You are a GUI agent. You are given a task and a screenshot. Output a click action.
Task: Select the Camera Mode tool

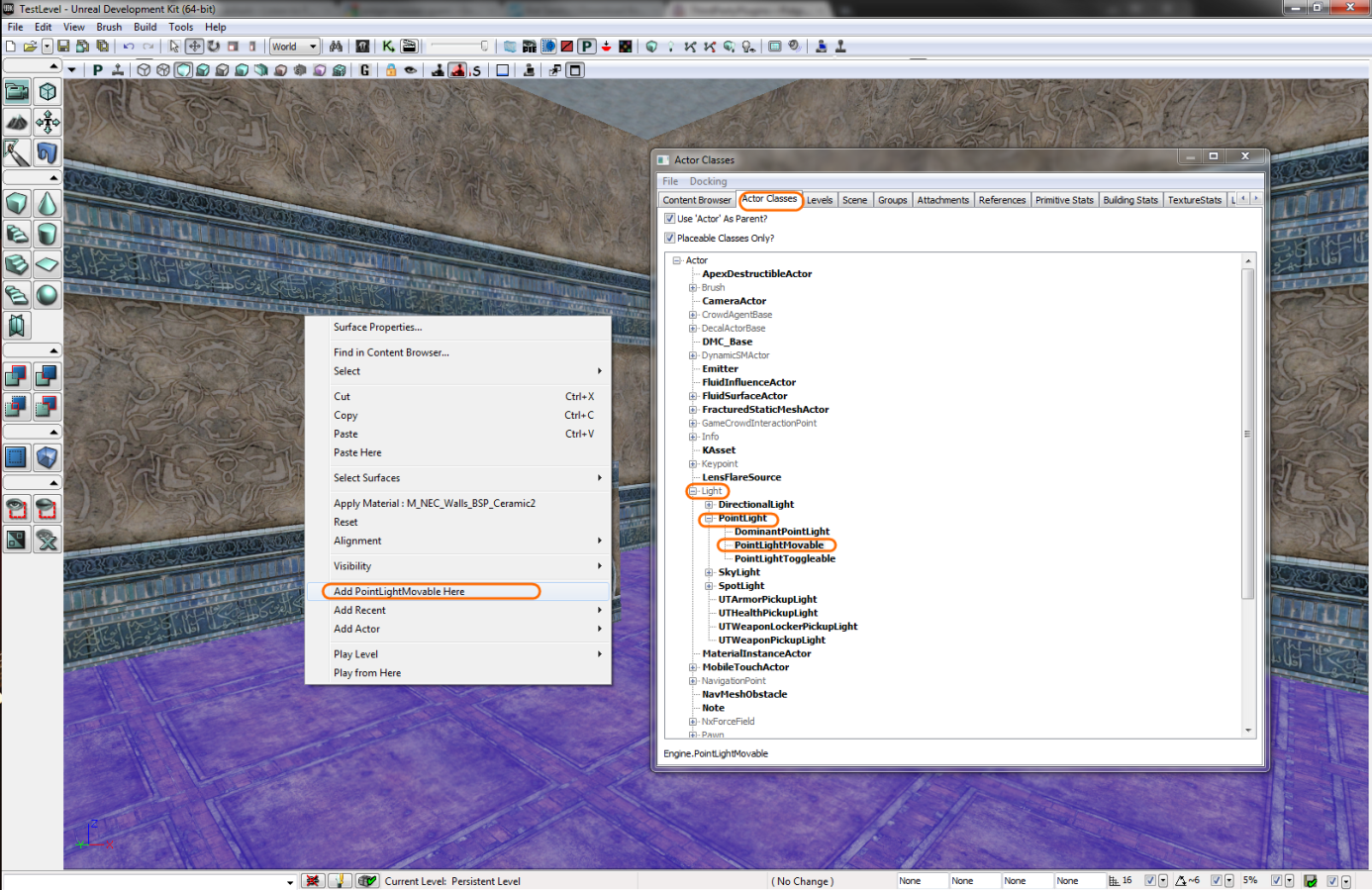17,92
